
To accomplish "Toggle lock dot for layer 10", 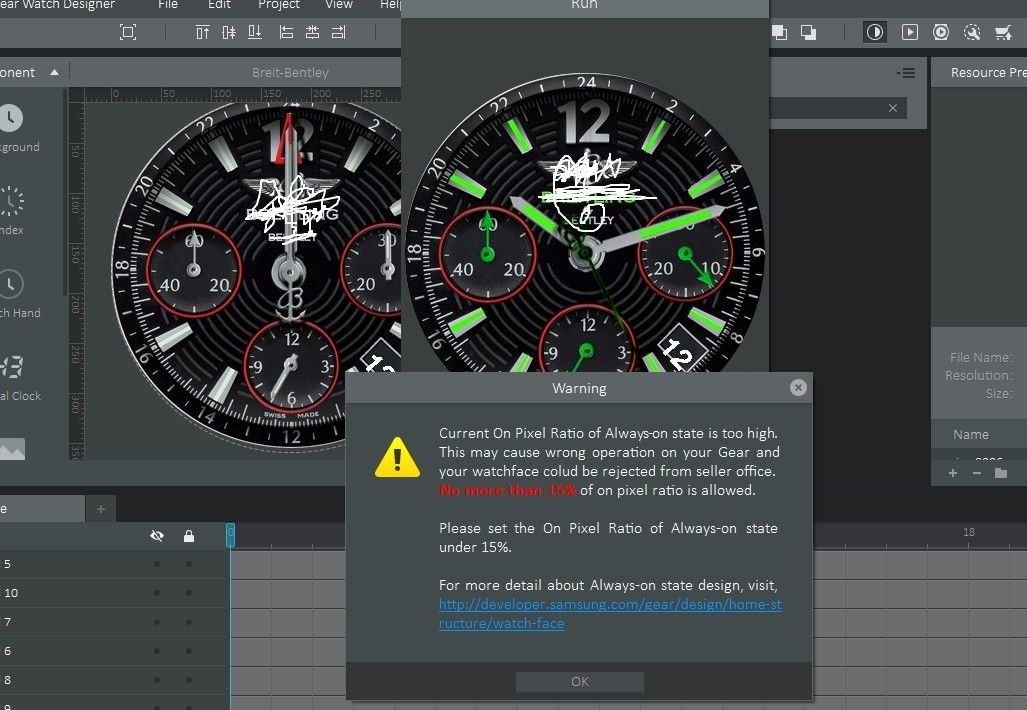I will click(189, 593).
